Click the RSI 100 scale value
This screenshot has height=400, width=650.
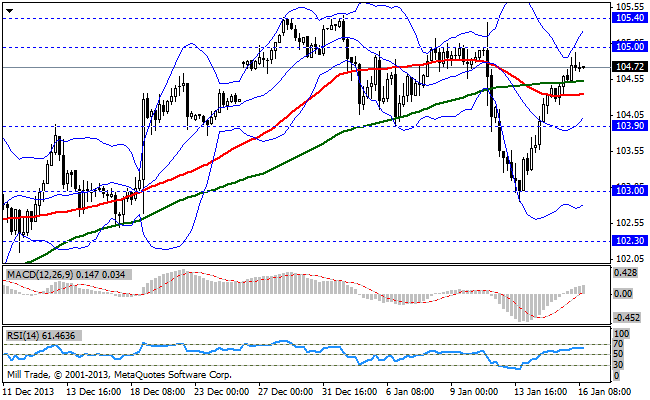[621, 334]
